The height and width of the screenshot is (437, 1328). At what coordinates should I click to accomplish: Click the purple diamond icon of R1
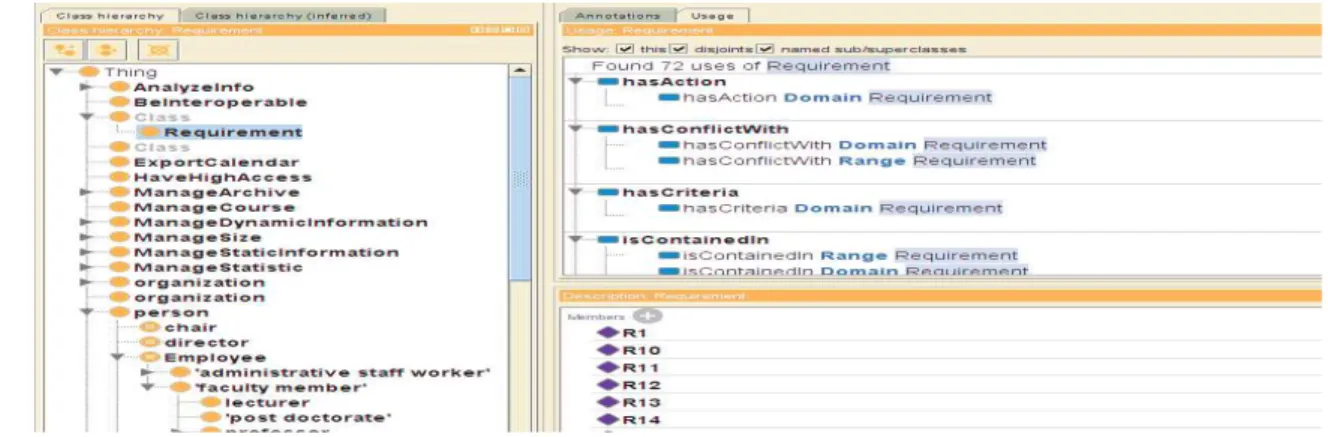(x=608, y=333)
